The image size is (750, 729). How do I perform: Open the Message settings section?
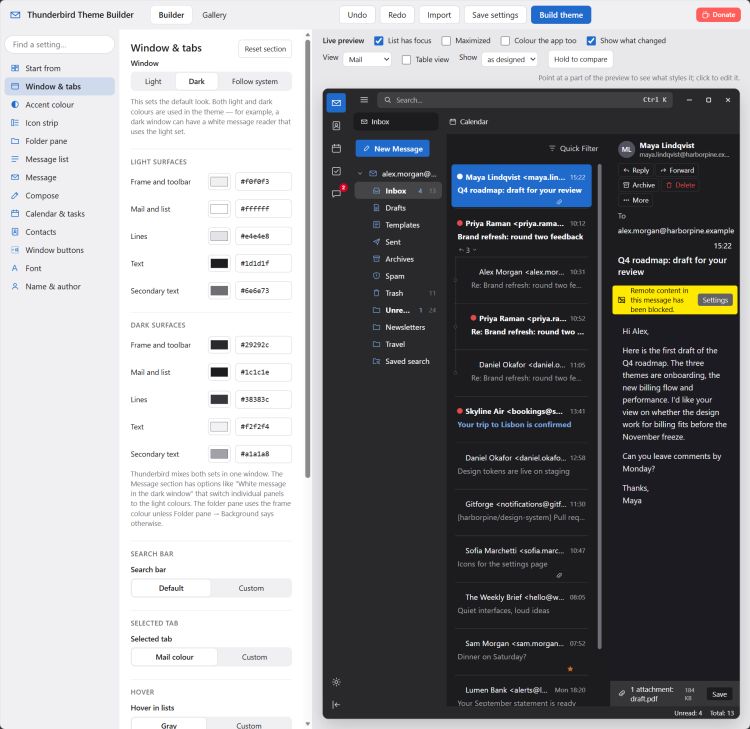[59, 177]
